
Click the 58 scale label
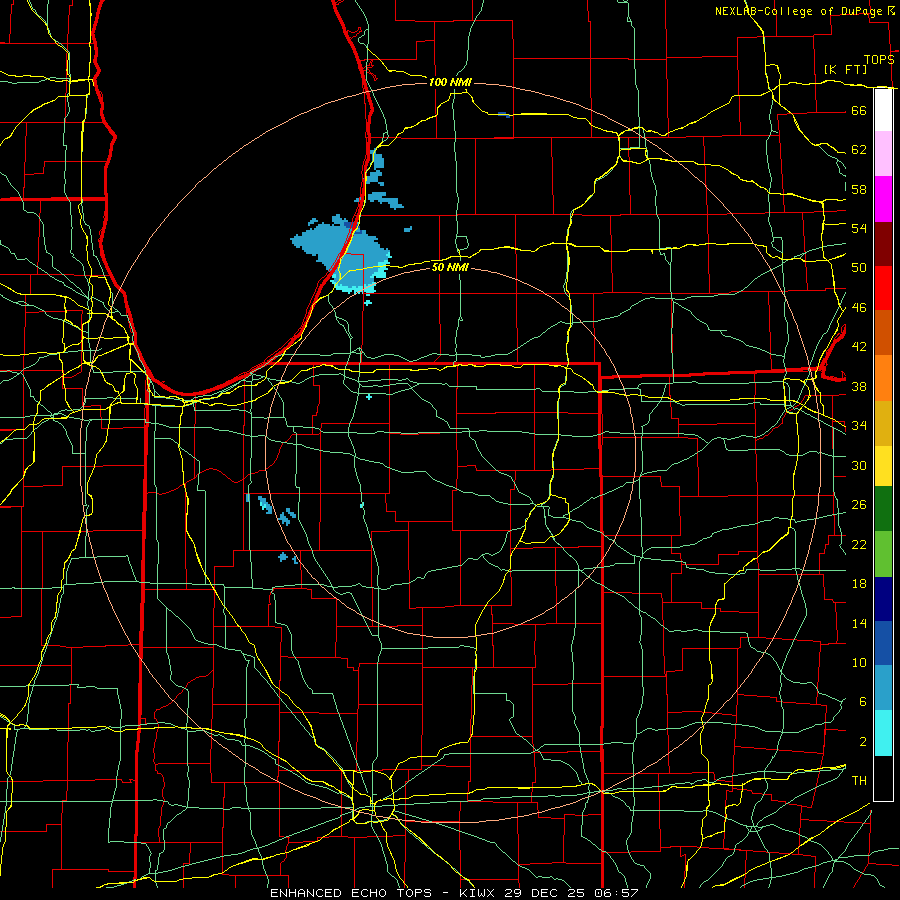click(x=859, y=189)
